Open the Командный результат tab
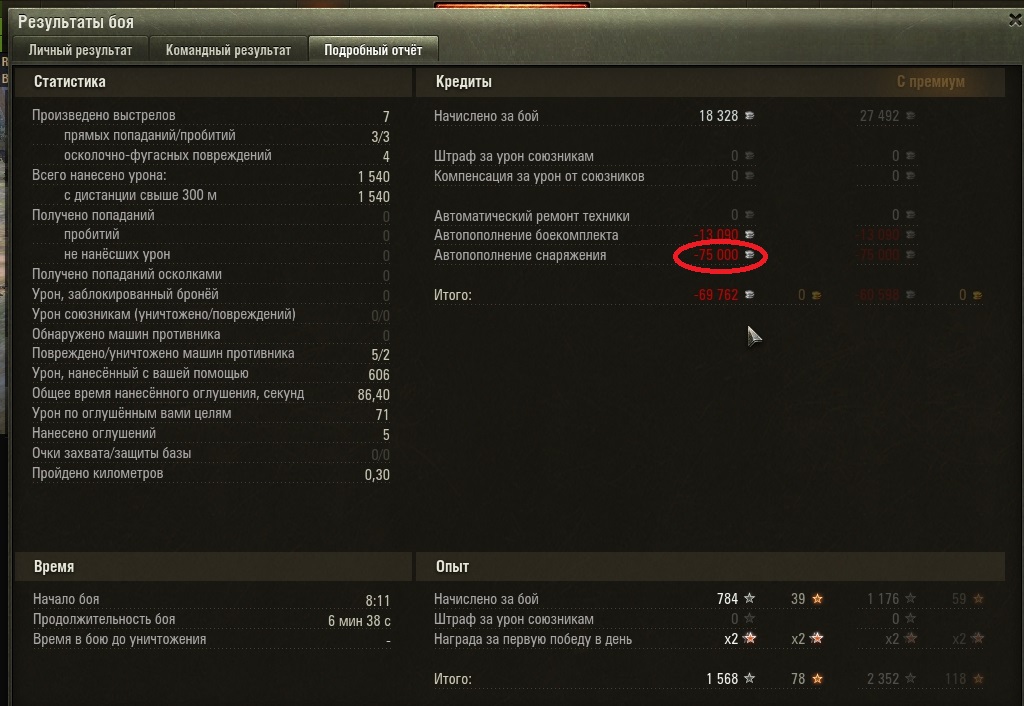The image size is (1024, 706). [x=228, y=50]
